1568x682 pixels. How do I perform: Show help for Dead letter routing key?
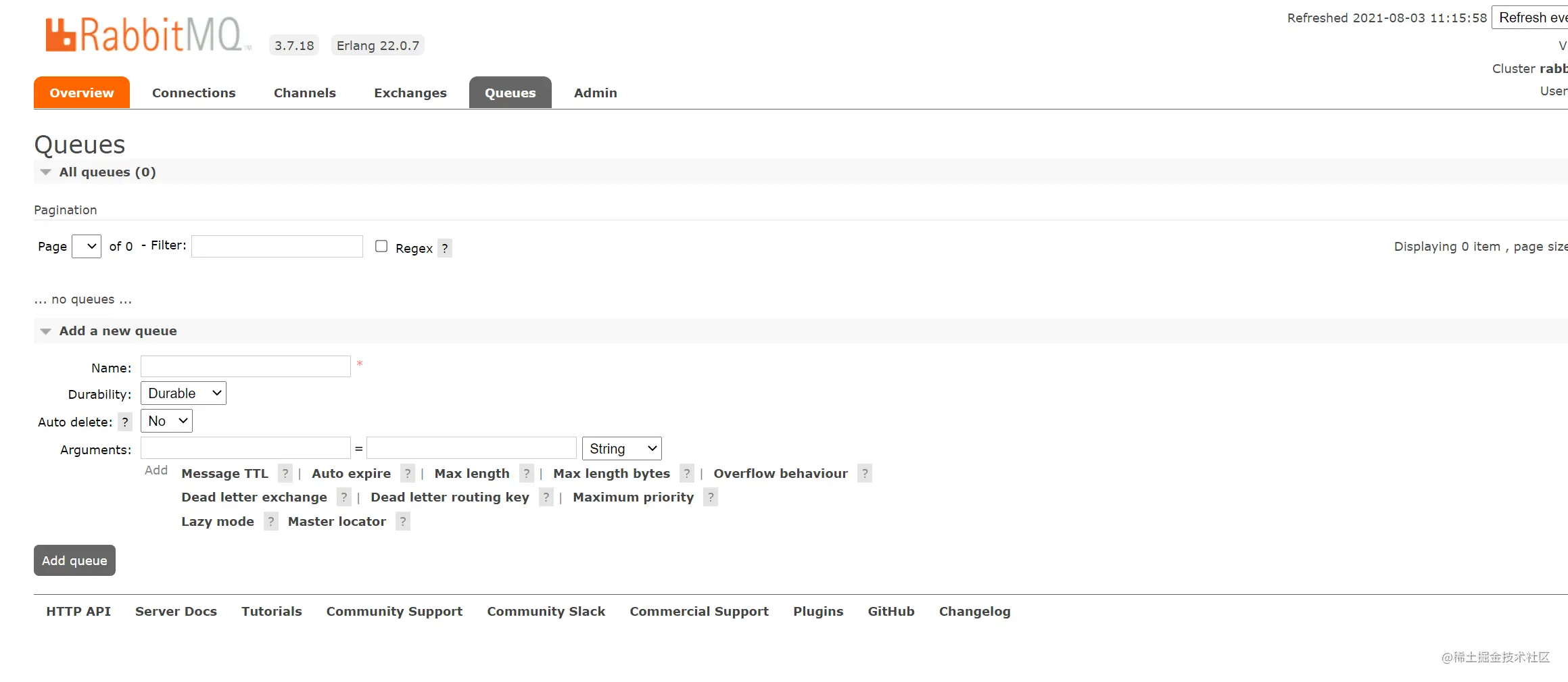pos(546,497)
